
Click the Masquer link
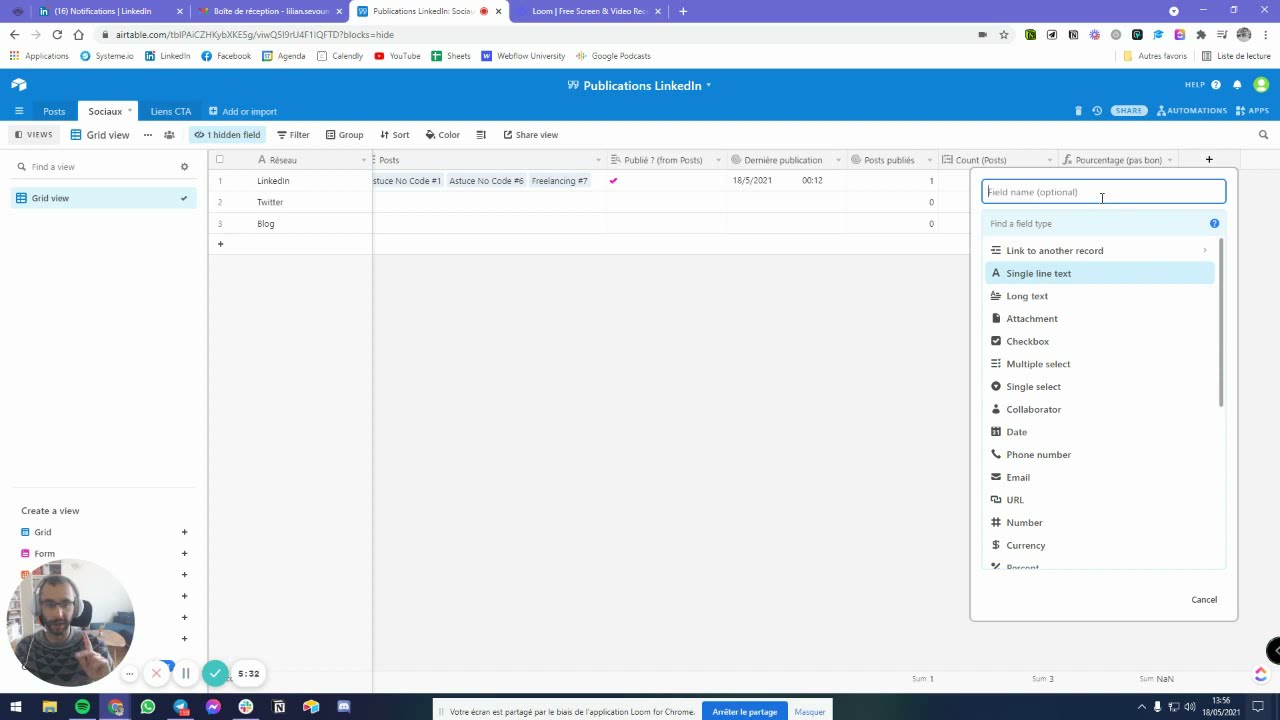click(x=810, y=712)
